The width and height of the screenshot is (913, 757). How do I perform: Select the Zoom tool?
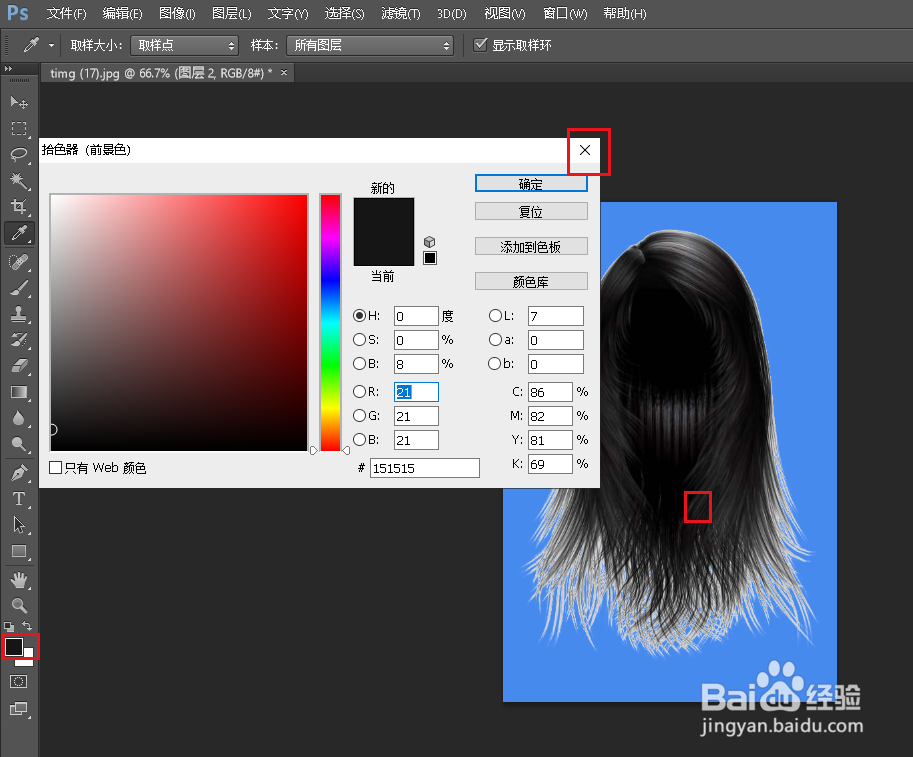tap(19, 606)
